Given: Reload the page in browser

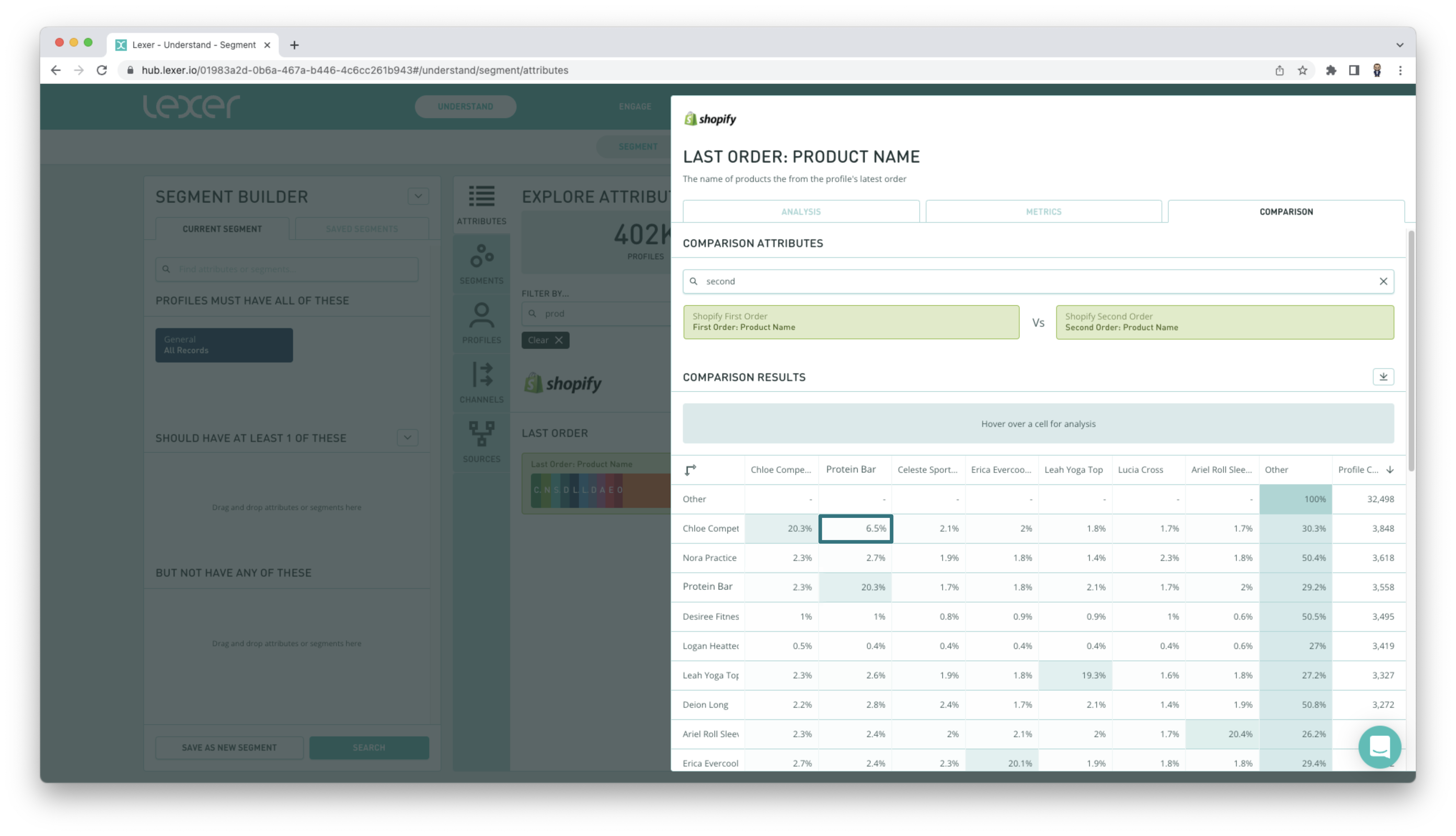Looking at the screenshot, I should point(102,70).
